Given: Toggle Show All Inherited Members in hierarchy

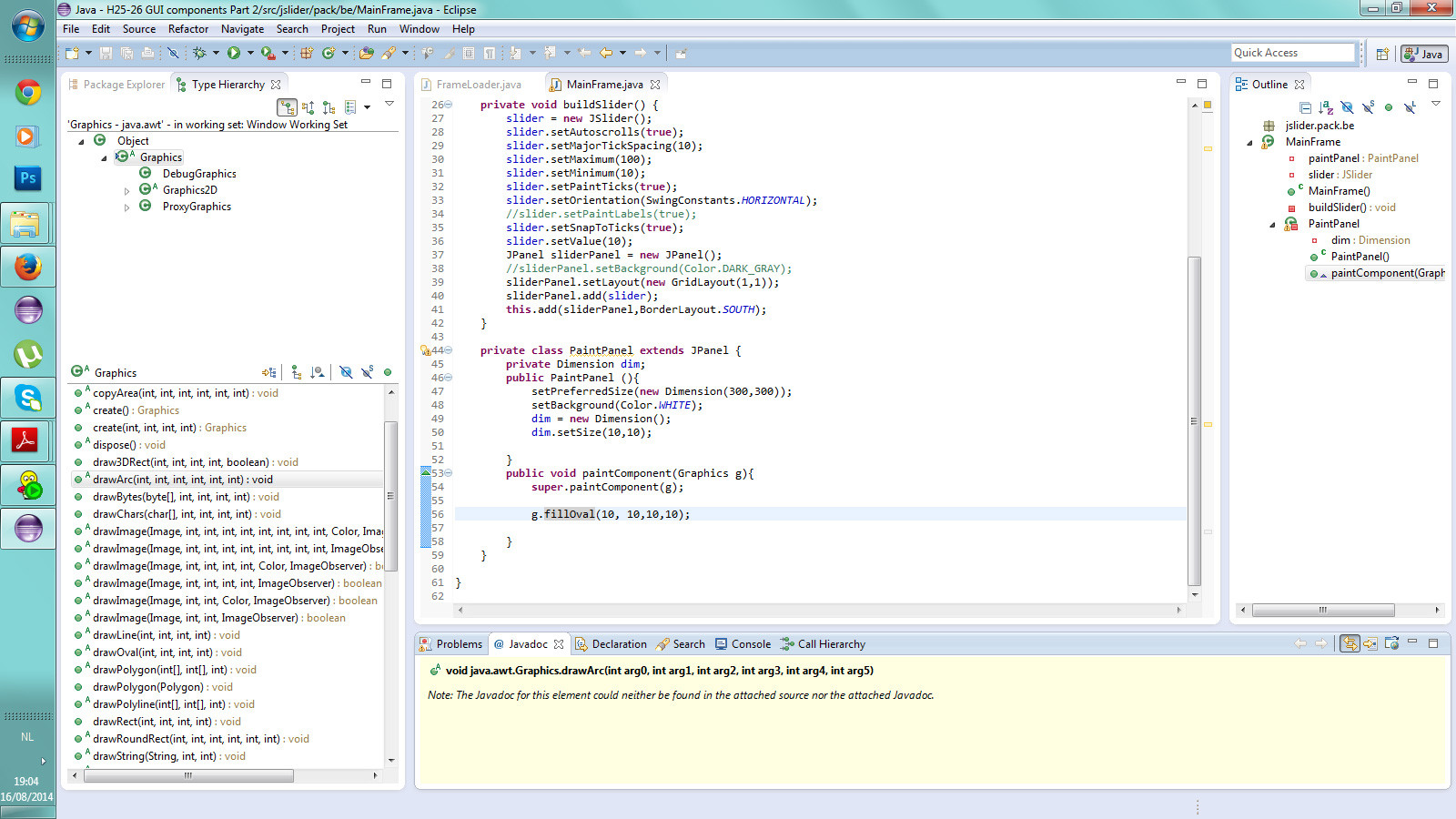Looking at the screenshot, I should tap(296, 372).
